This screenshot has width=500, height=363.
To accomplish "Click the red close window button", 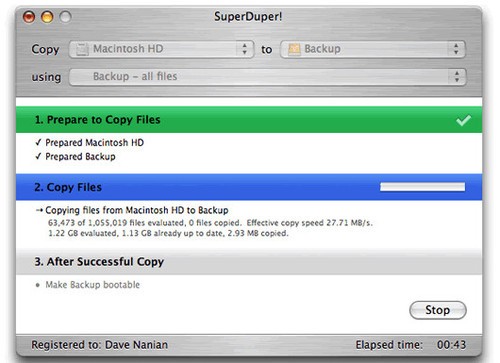I will coord(29,17).
